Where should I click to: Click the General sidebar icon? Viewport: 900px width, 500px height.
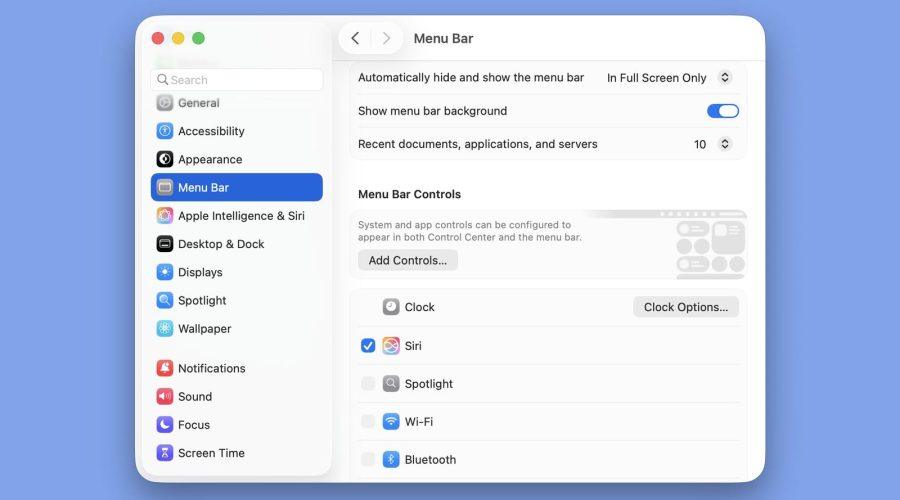pos(165,103)
